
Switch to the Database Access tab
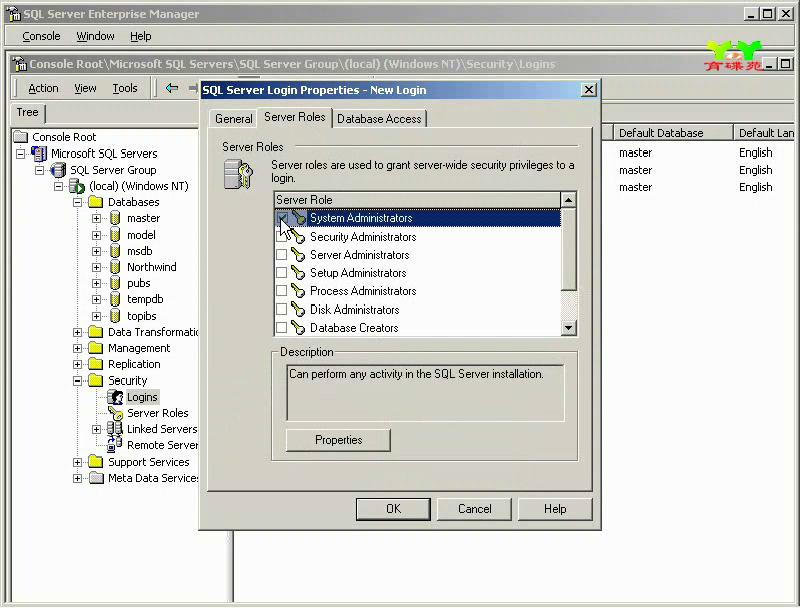click(379, 119)
